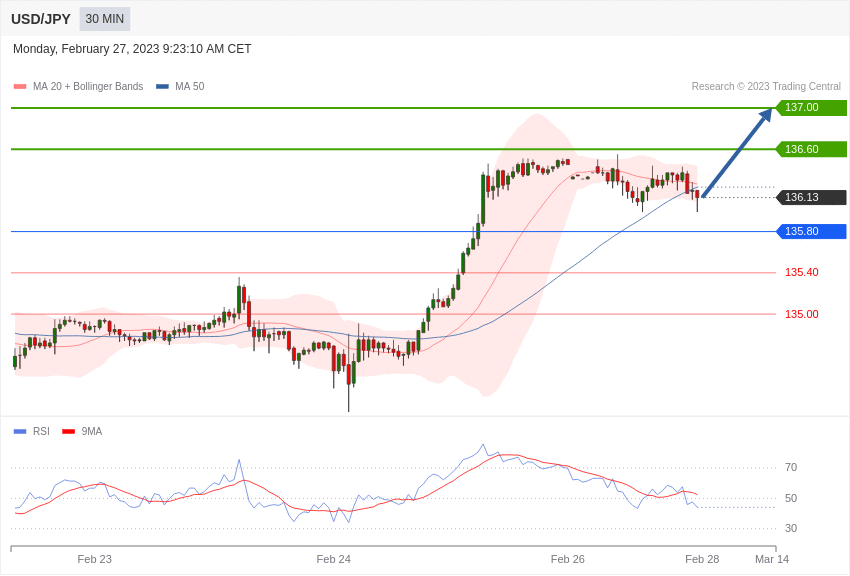Select the MA 50 legend label
The width and height of the screenshot is (850, 576).
tap(190, 86)
